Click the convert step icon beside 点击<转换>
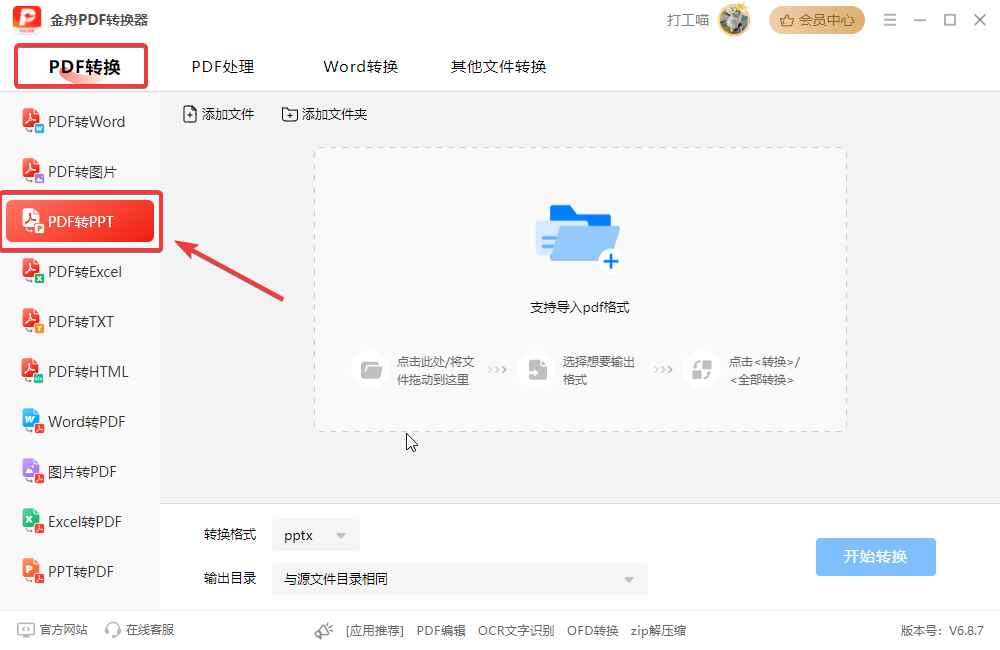This screenshot has width=1000, height=650. pyautogui.click(x=702, y=370)
